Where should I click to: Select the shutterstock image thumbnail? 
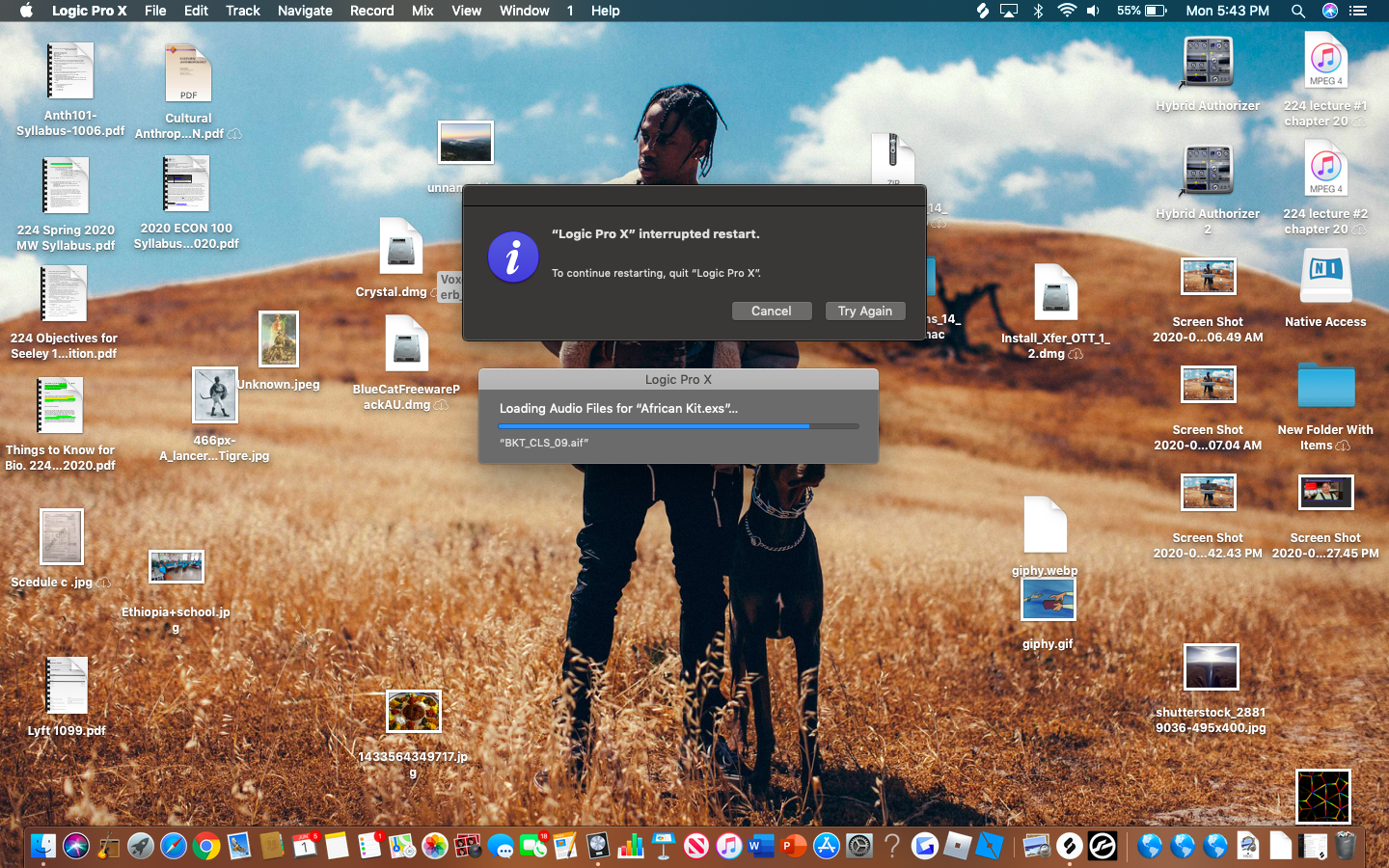1211,667
